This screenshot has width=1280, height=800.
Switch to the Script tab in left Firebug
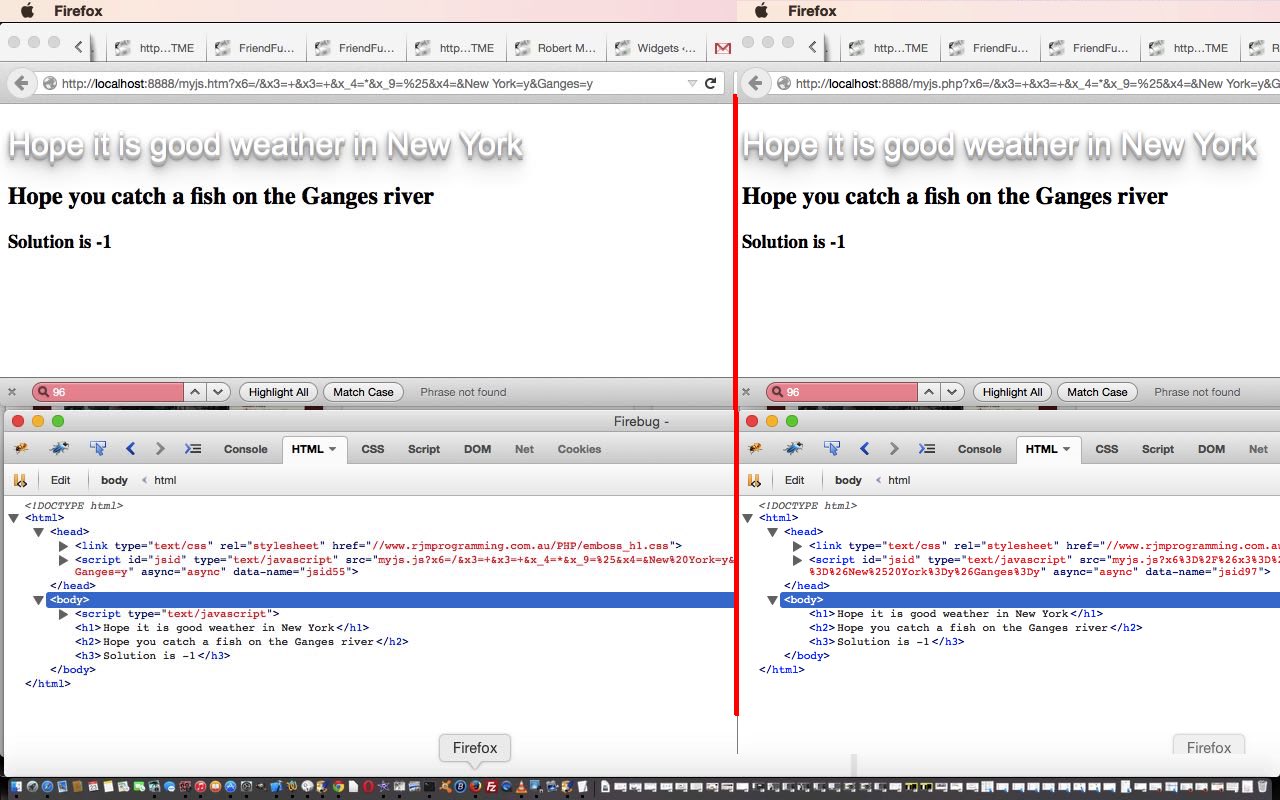pyautogui.click(x=424, y=449)
